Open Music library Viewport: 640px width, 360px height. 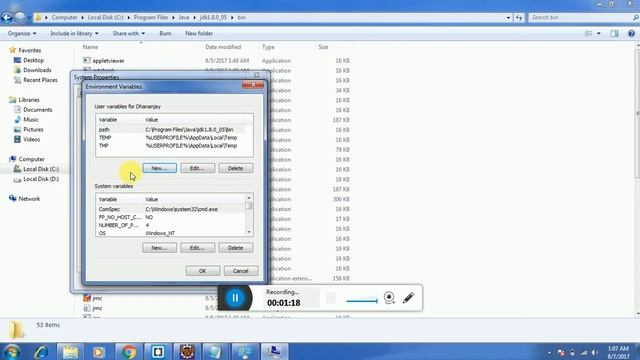pyautogui.click(x=31, y=120)
